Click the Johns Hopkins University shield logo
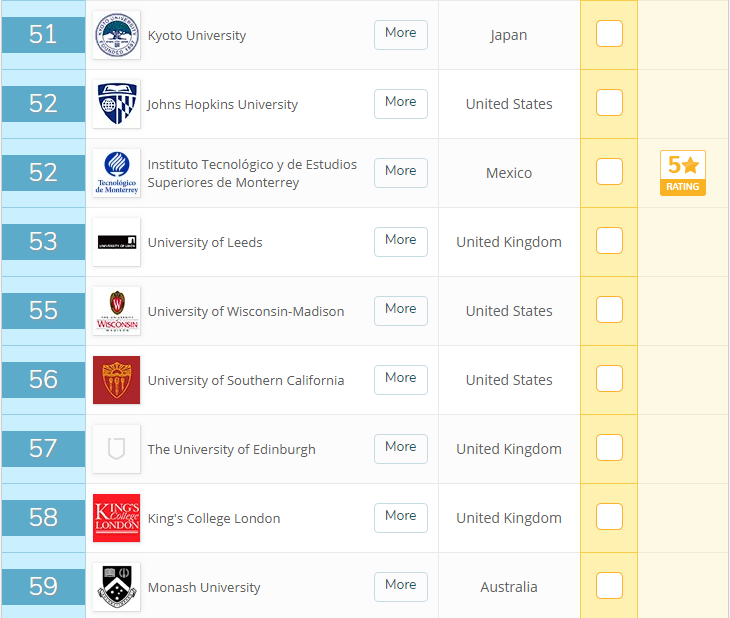This screenshot has width=730, height=618. (x=116, y=104)
